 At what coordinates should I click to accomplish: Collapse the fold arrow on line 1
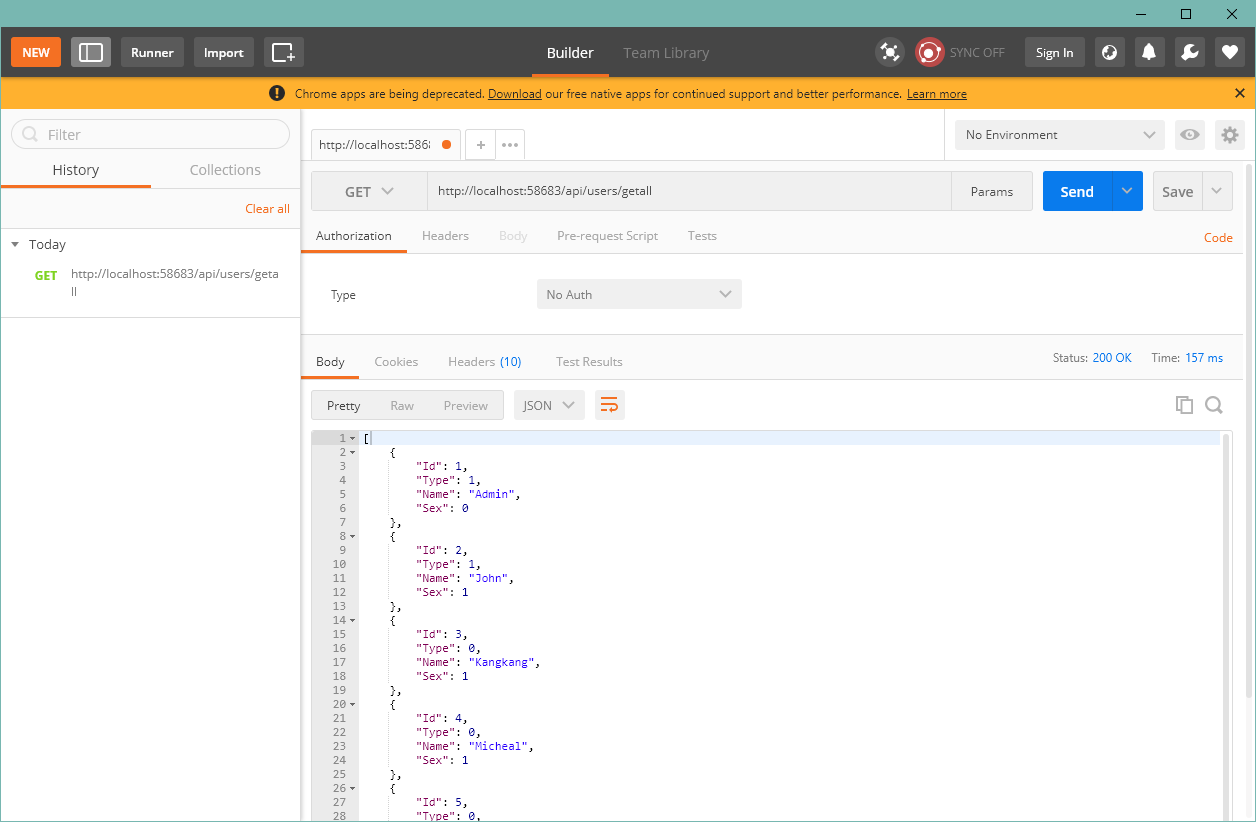pyautogui.click(x=353, y=438)
